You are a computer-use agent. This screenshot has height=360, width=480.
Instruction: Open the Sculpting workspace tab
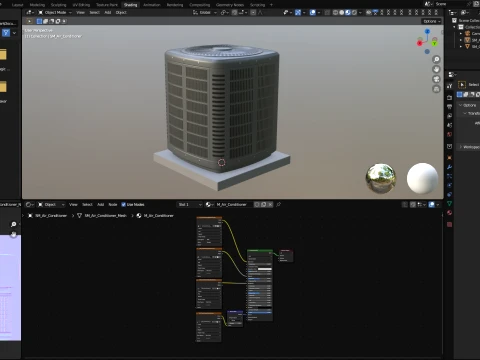58,5
